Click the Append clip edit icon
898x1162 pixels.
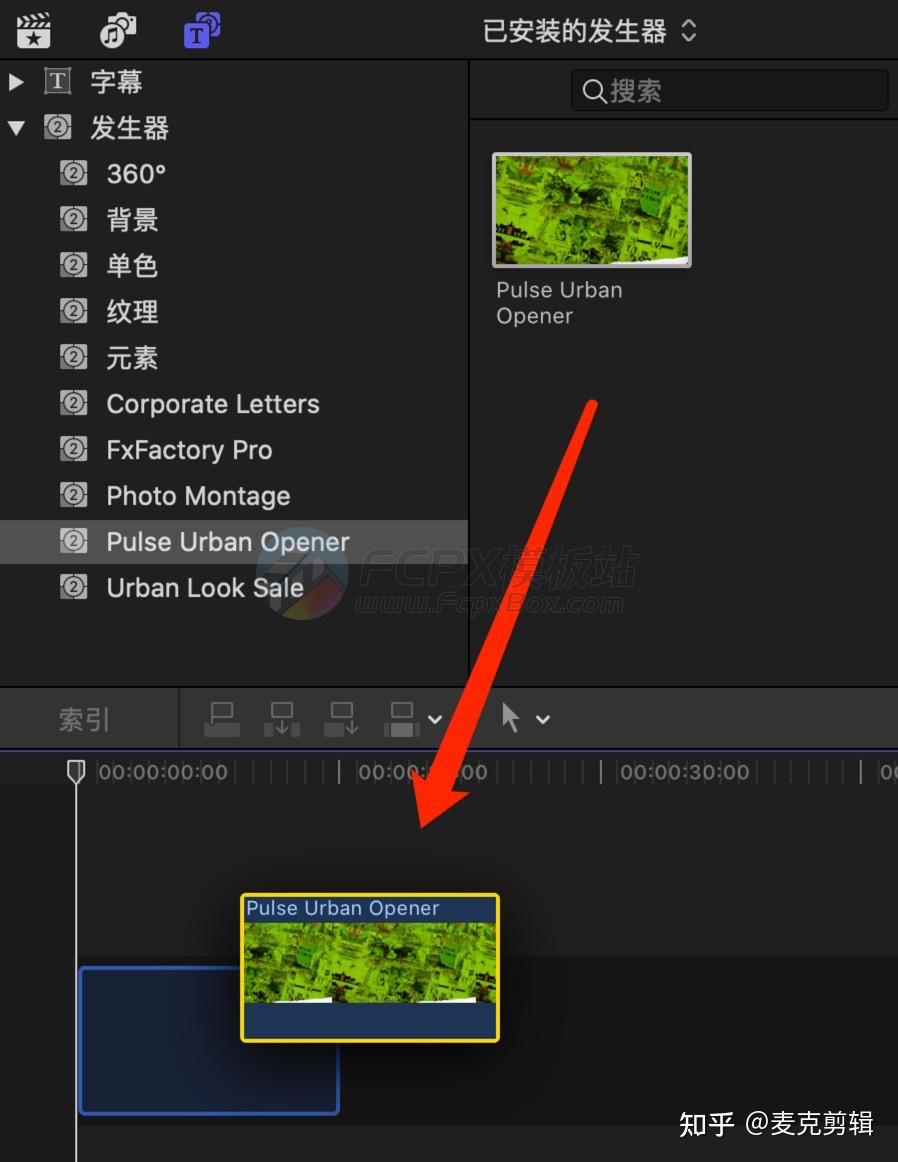[341, 718]
